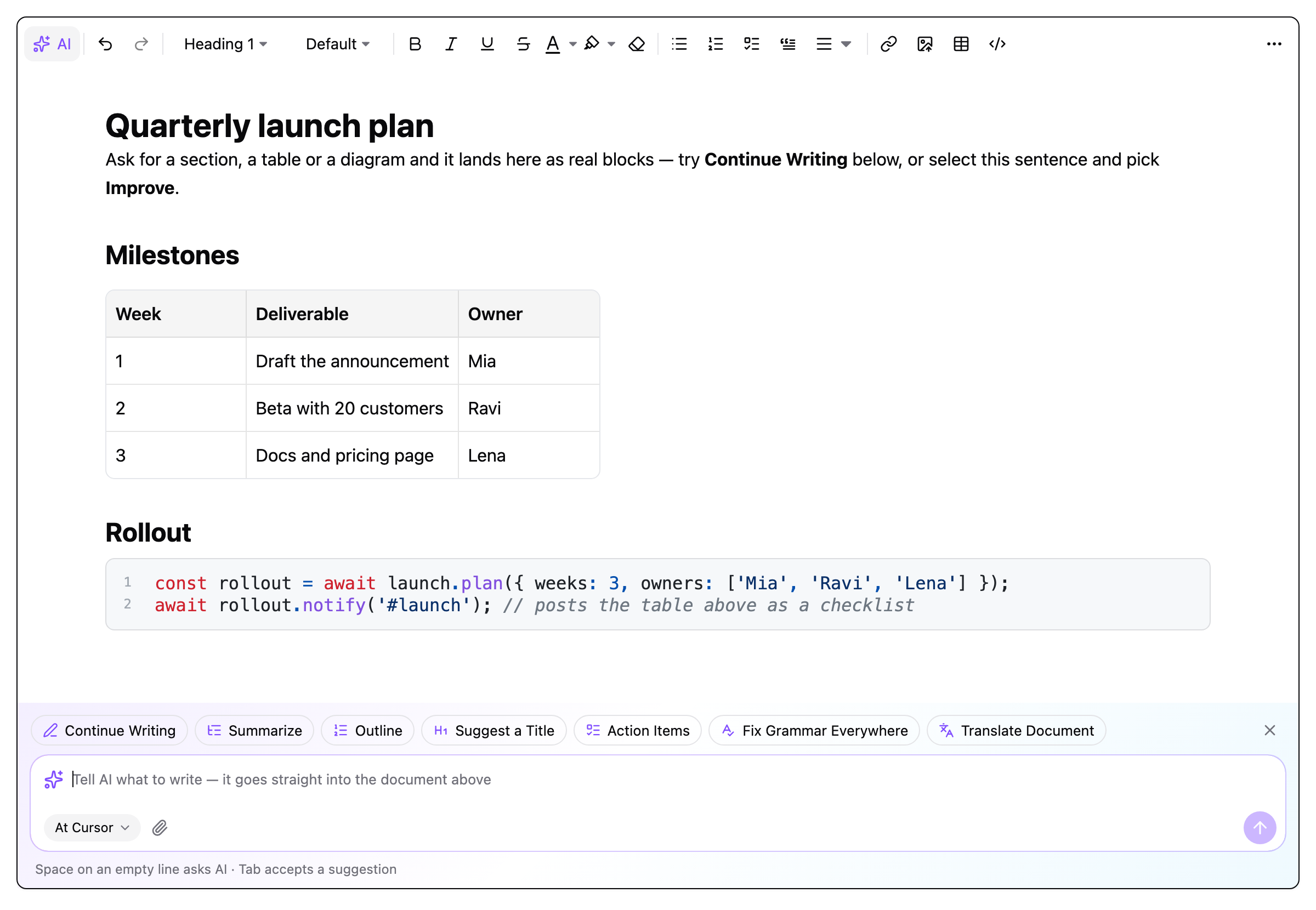Viewport: 1316px width, 910px height.
Task: Click the bold Continue Writing text in paragraph
Action: (775, 160)
